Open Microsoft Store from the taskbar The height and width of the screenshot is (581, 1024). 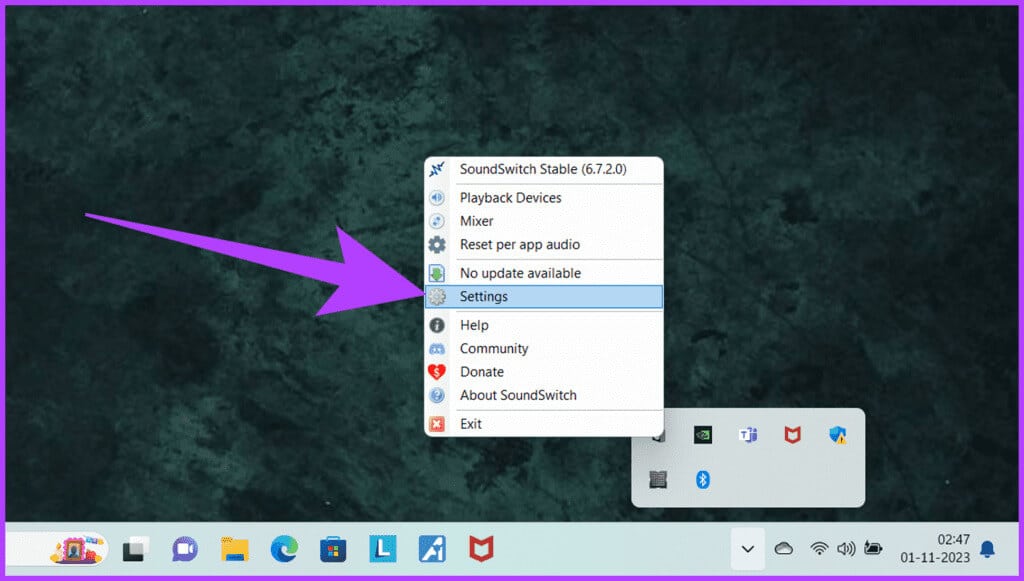tap(333, 550)
